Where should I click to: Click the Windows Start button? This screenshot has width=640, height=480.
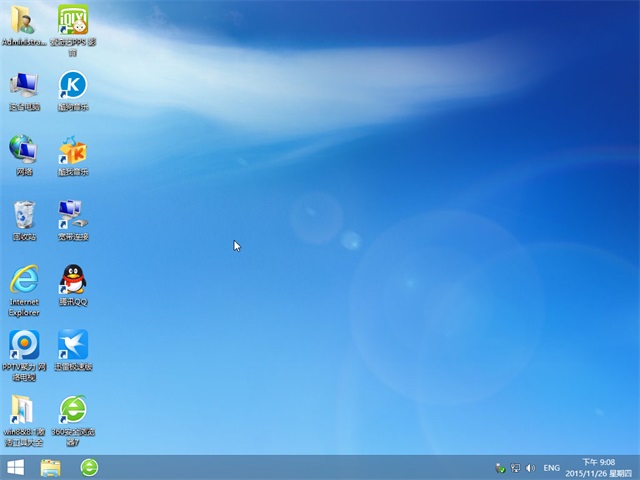point(16,467)
